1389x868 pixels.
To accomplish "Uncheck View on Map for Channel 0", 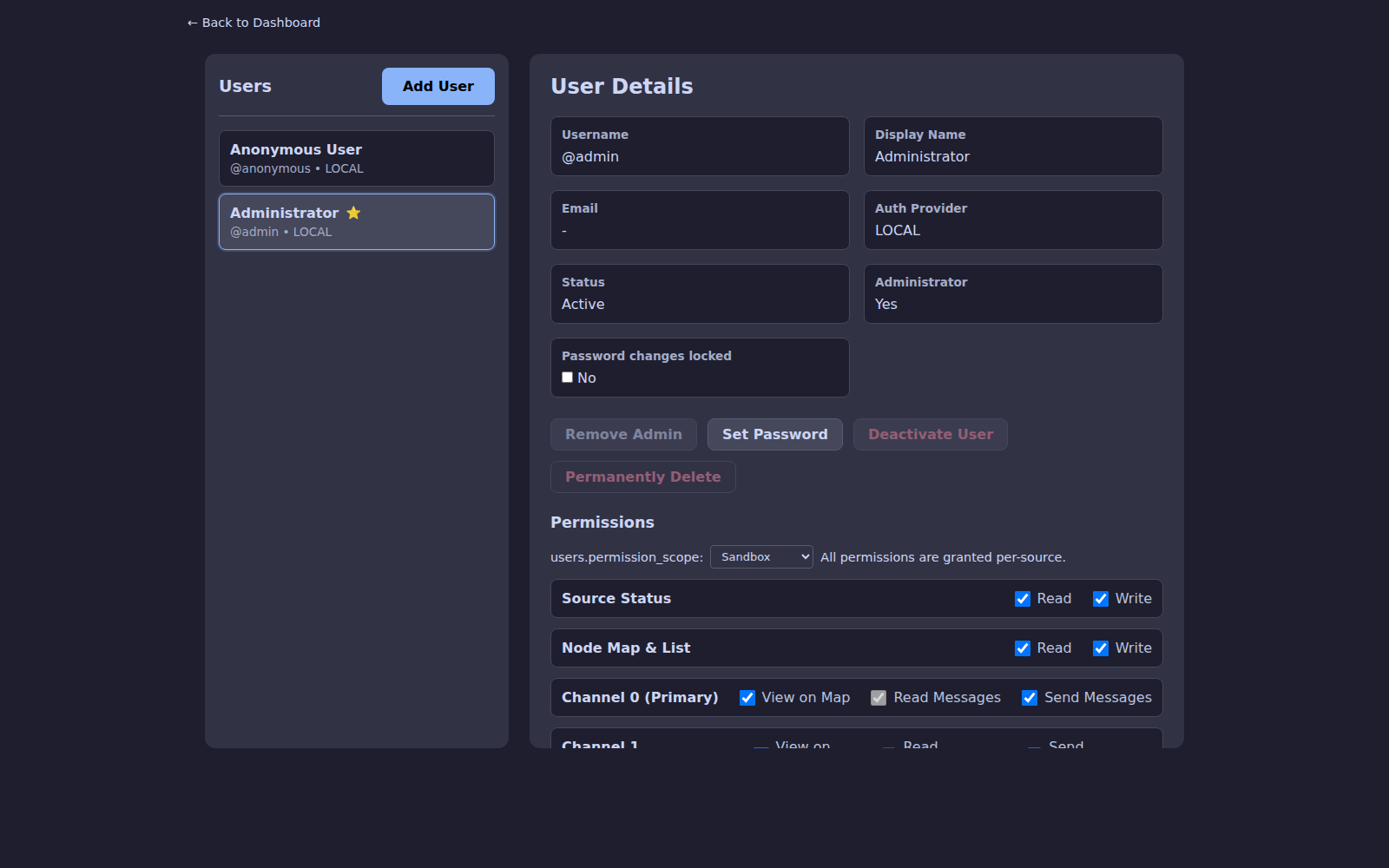I will coord(747,697).
